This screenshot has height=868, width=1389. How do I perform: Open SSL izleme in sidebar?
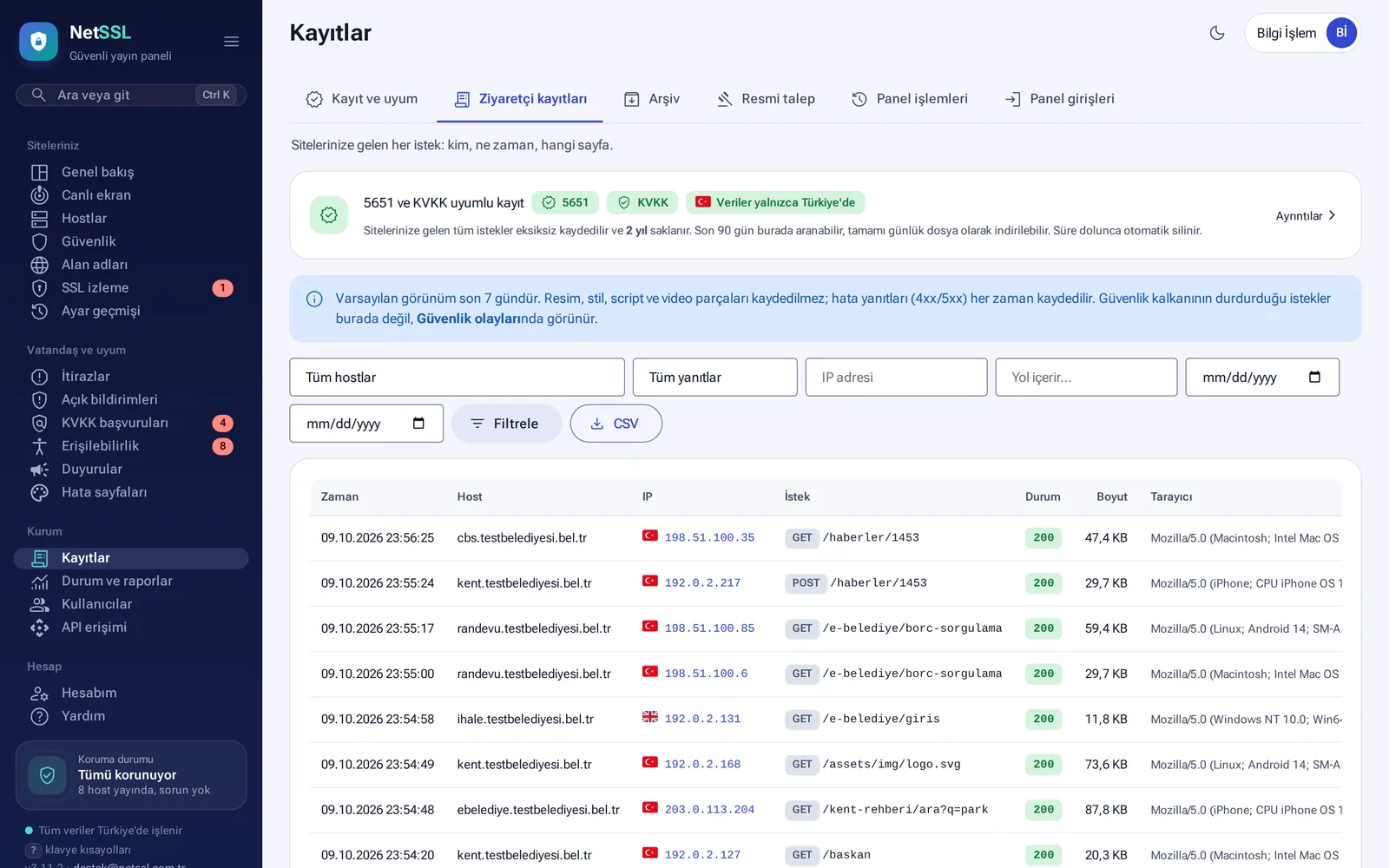pos(131,288)
